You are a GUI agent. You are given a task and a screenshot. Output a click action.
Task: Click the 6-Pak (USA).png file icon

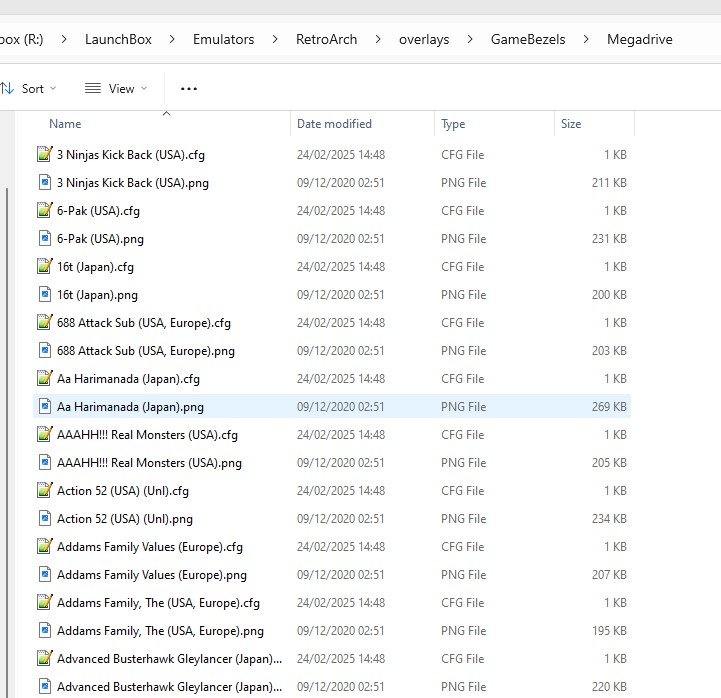(45, 239)
